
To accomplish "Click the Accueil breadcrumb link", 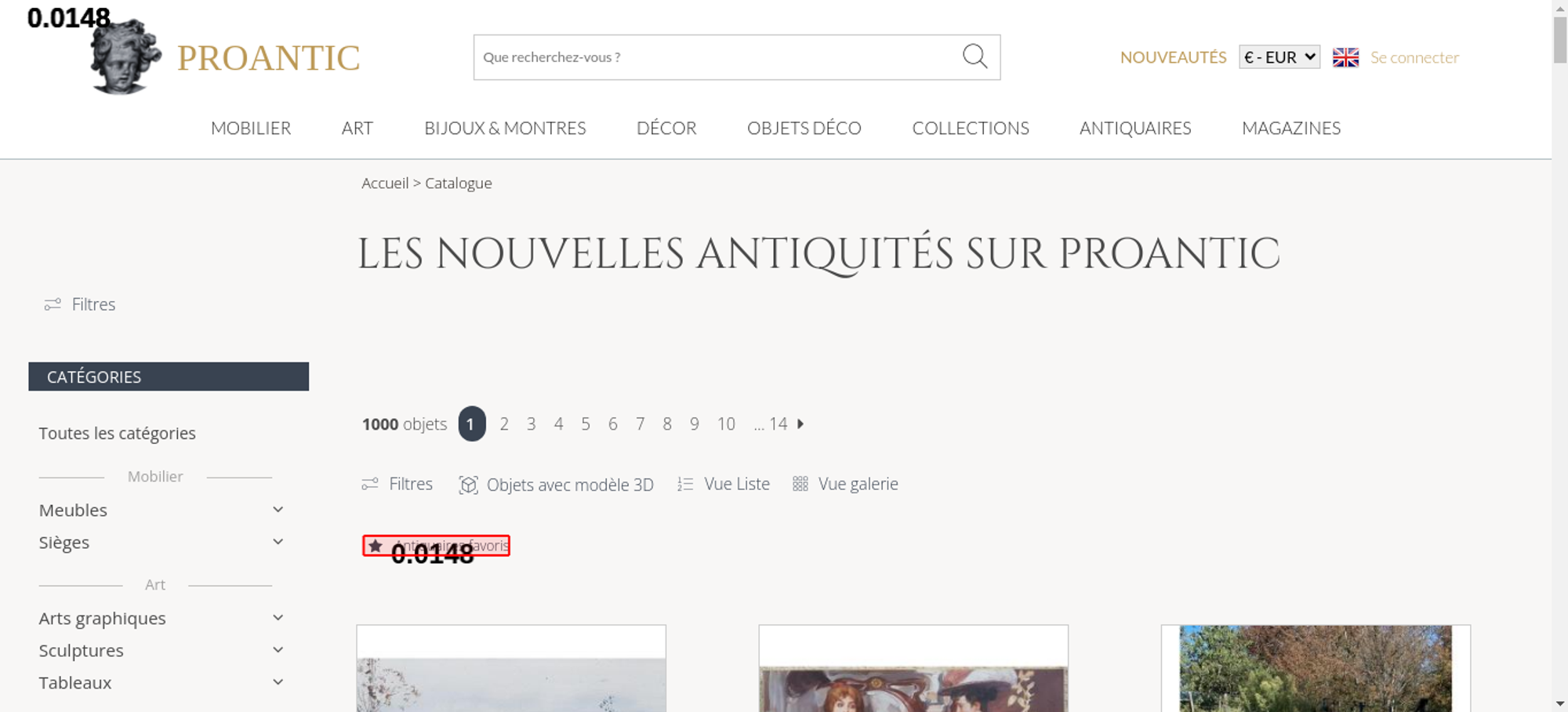I will point(385,183).
